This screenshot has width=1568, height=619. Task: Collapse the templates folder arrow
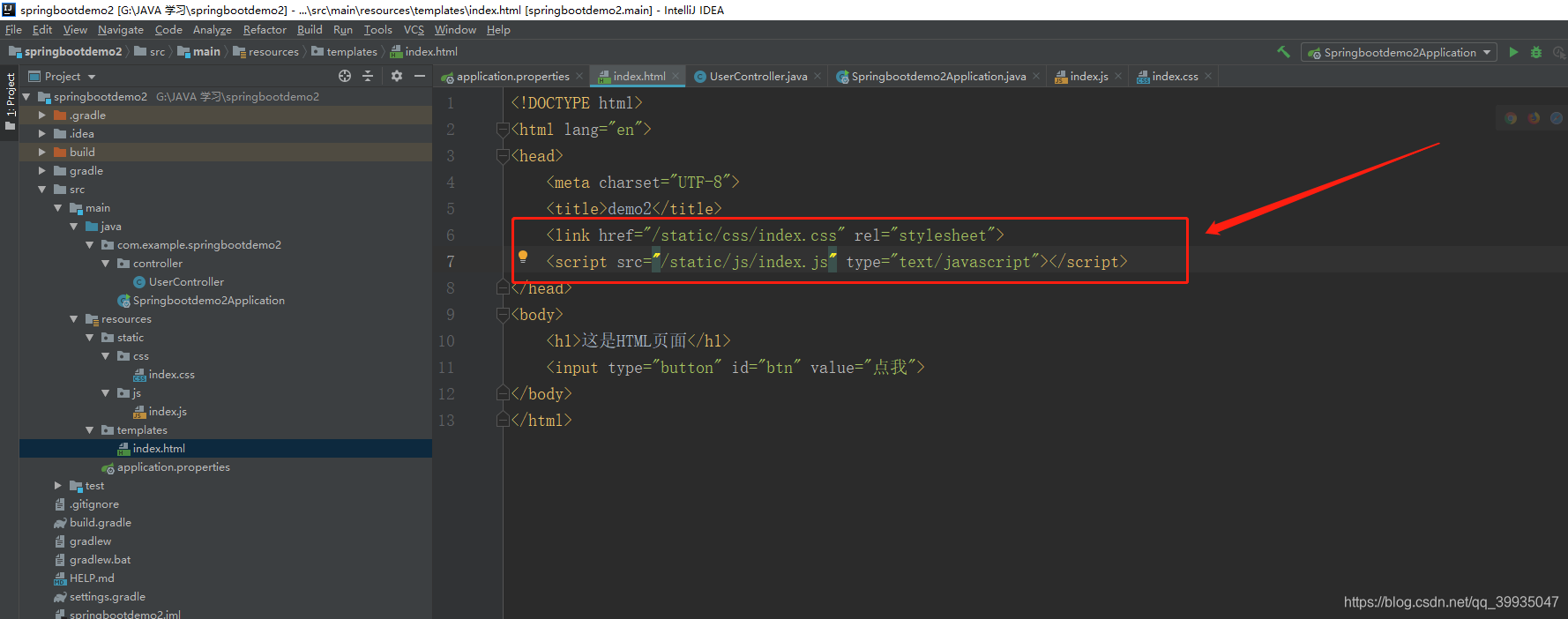tap(89, 430)
